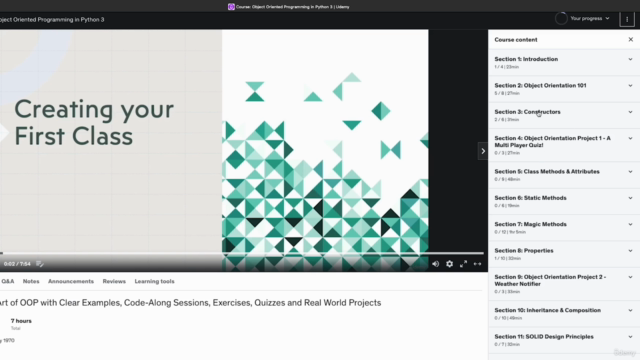Viewport: 640px width, 360px height.
Task: Open video settings gear icon
Action: click(449, 264)
